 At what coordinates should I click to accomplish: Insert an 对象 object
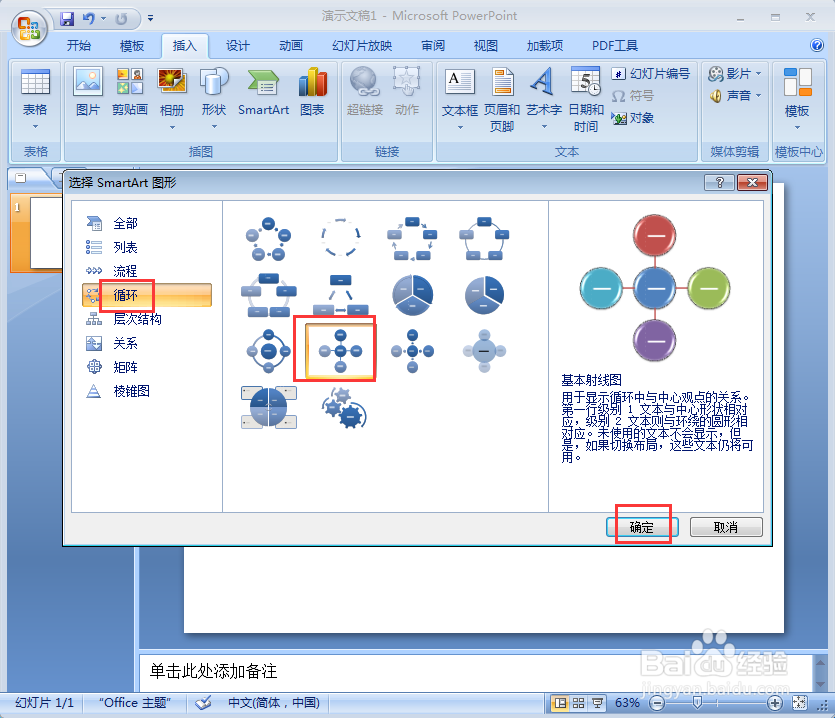[633, 118]
